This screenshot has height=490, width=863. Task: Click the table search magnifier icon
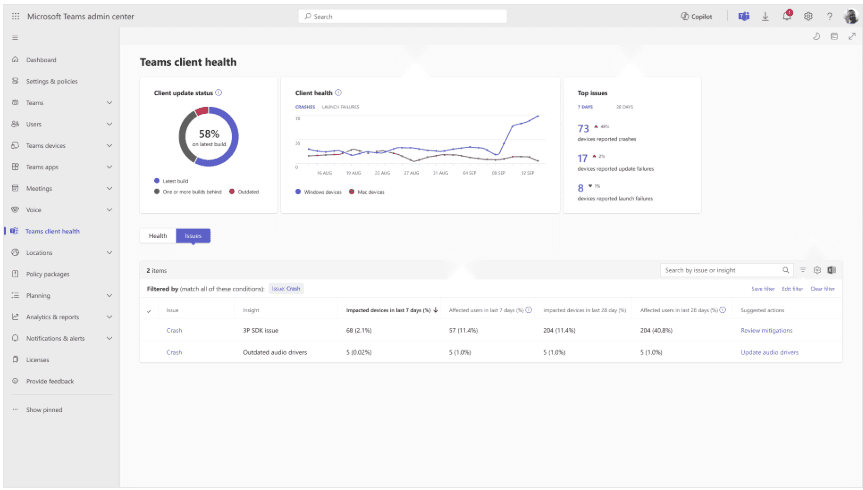tap(786, 271)
